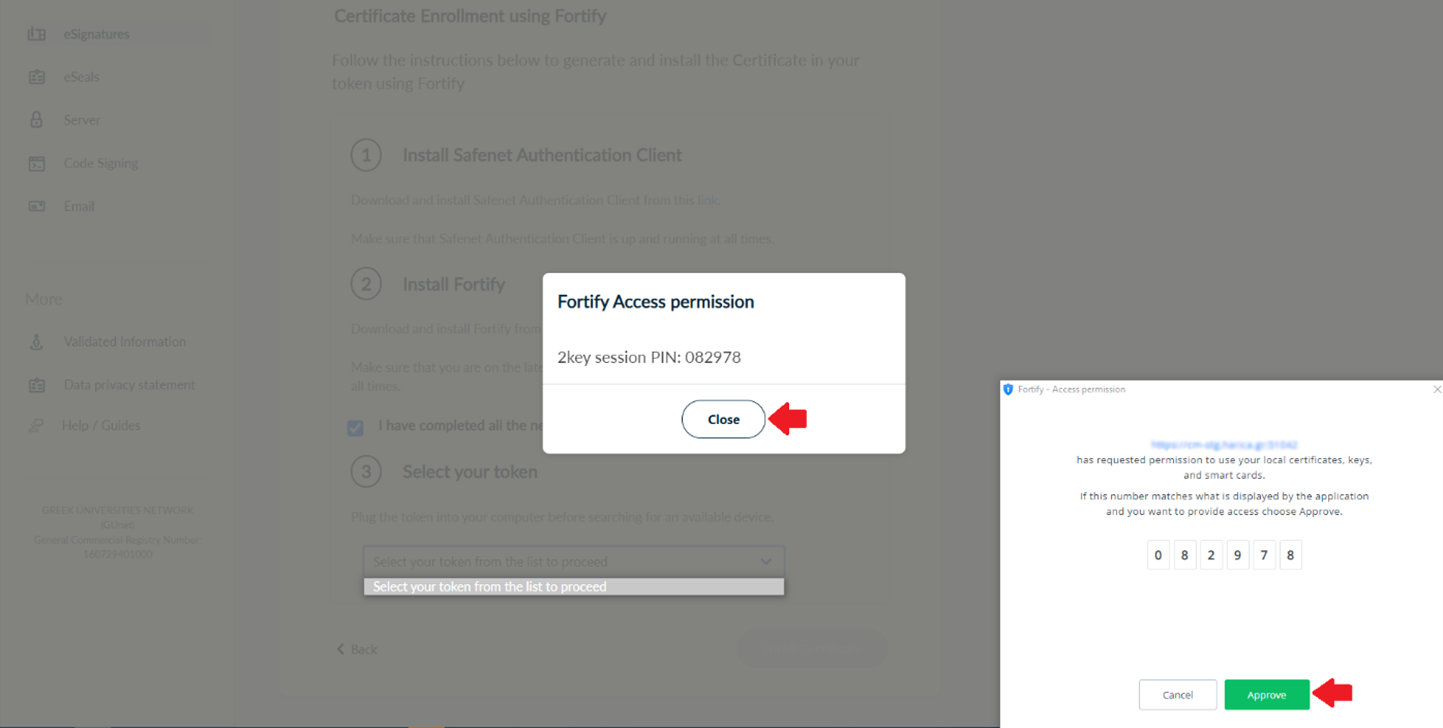Click the Code Signing icon in sidebar

tap(37, 163)
